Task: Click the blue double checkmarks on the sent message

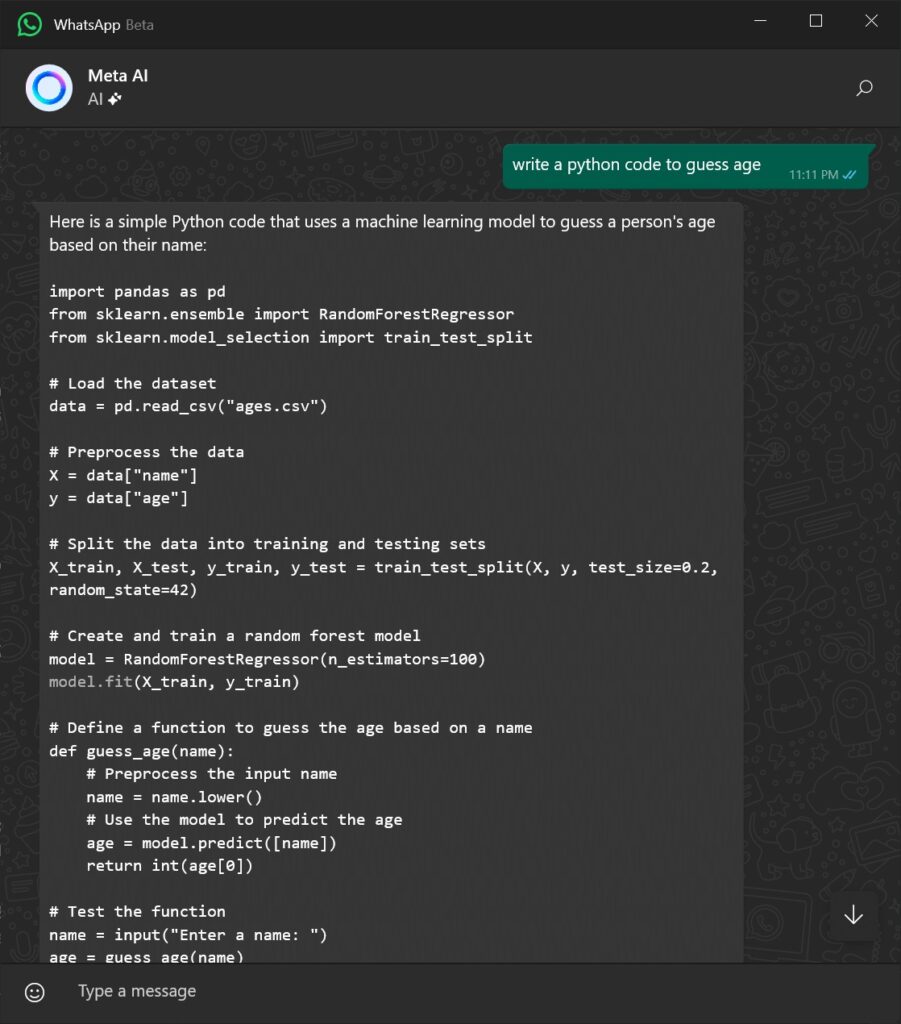Action: click(x=849, y=172)
